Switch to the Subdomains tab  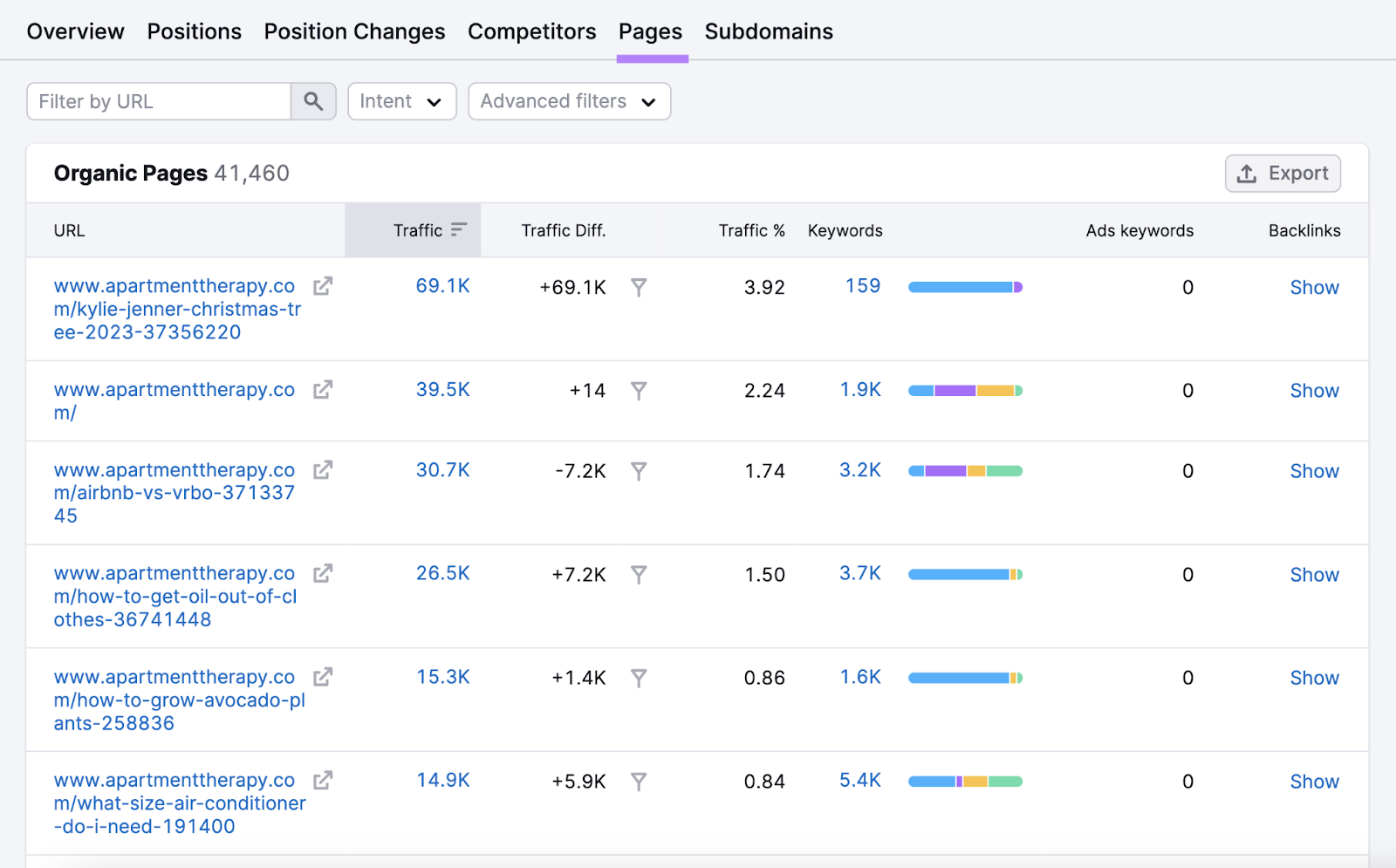pos(768,31)
